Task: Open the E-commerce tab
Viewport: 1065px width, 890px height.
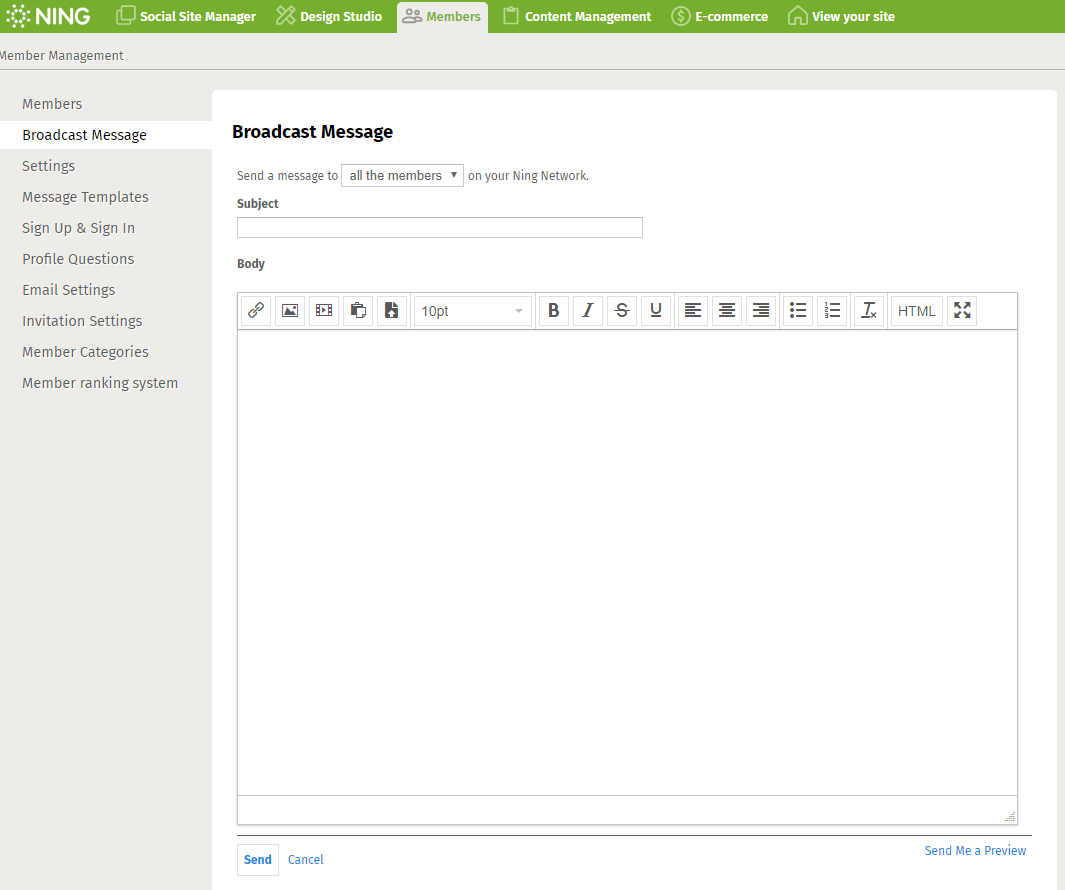Action: 719,16
